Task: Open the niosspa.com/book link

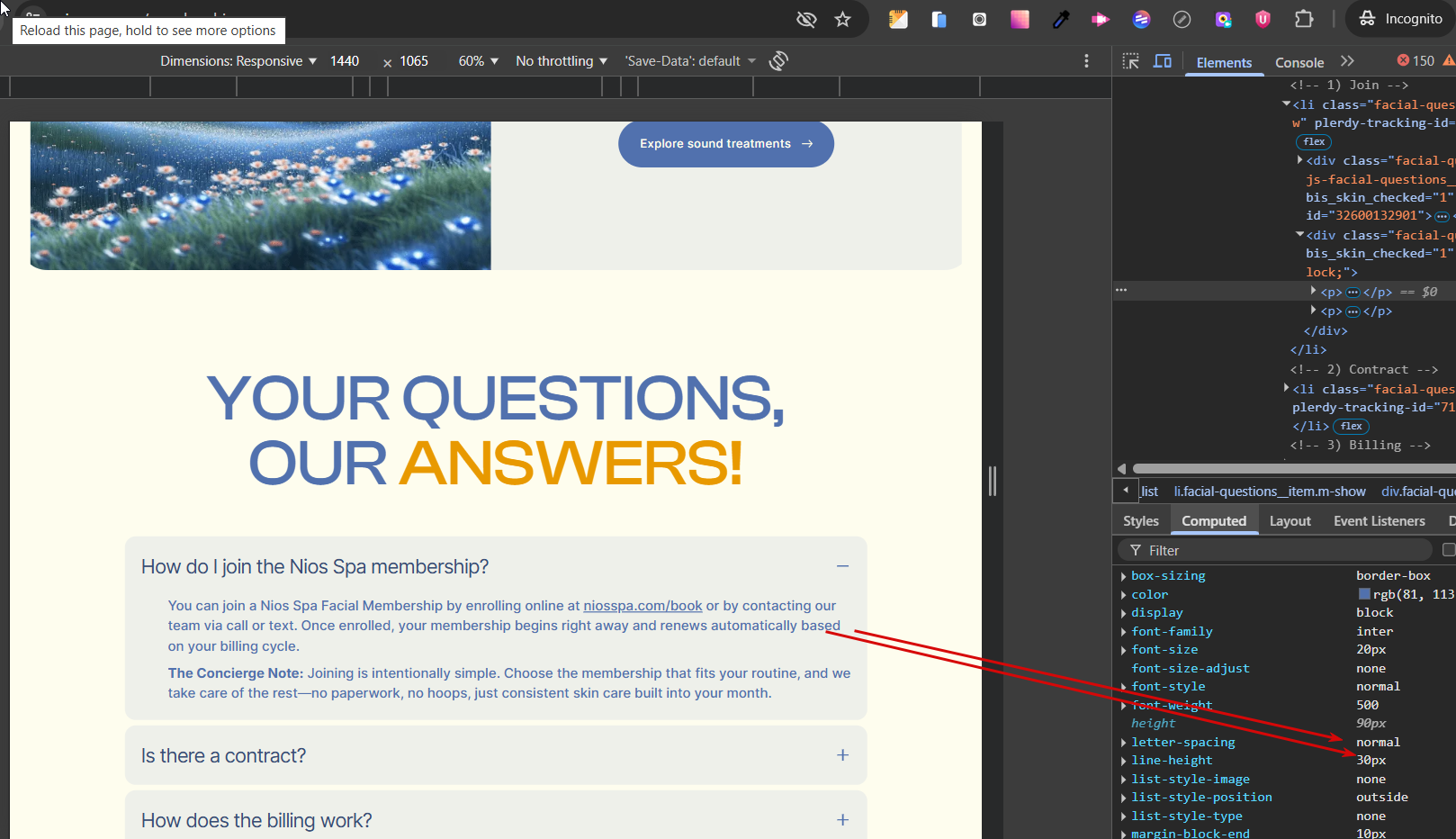Action: 643,606
